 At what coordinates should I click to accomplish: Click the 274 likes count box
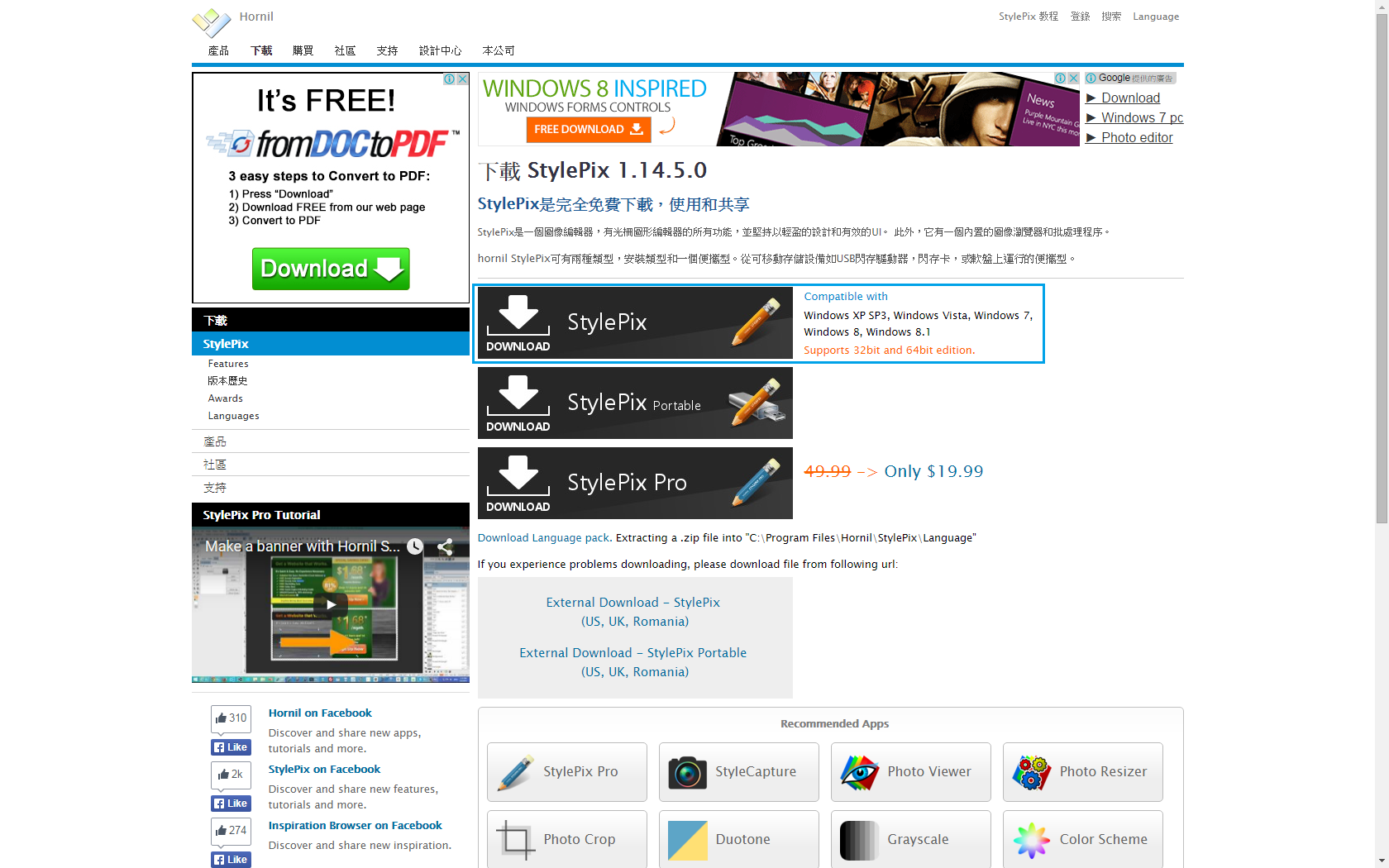pos(231,831)
